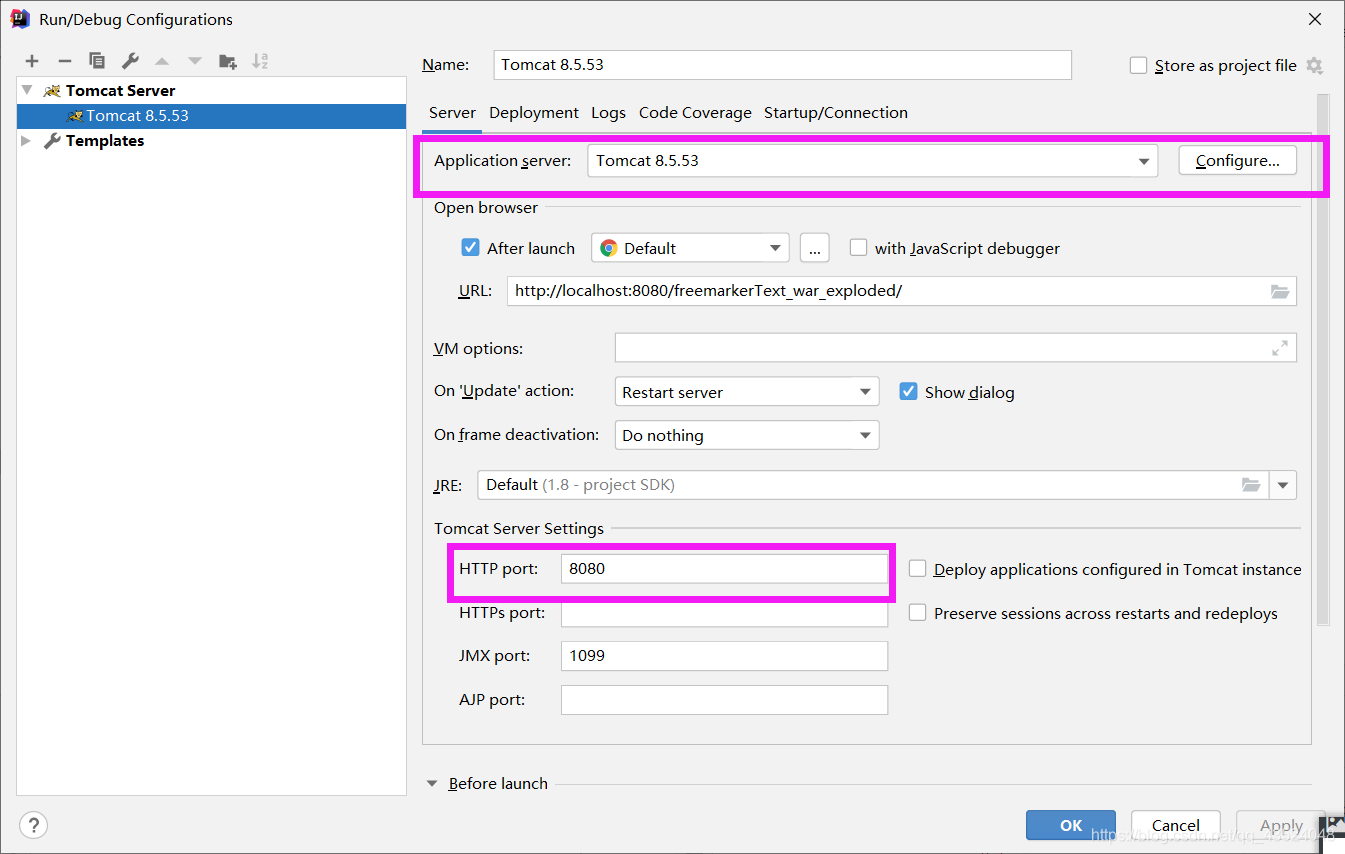The width and height of the screenshot is (1345, 854).
Task: Expand VM options field with the arrows icon
Action: [1279, 348]
